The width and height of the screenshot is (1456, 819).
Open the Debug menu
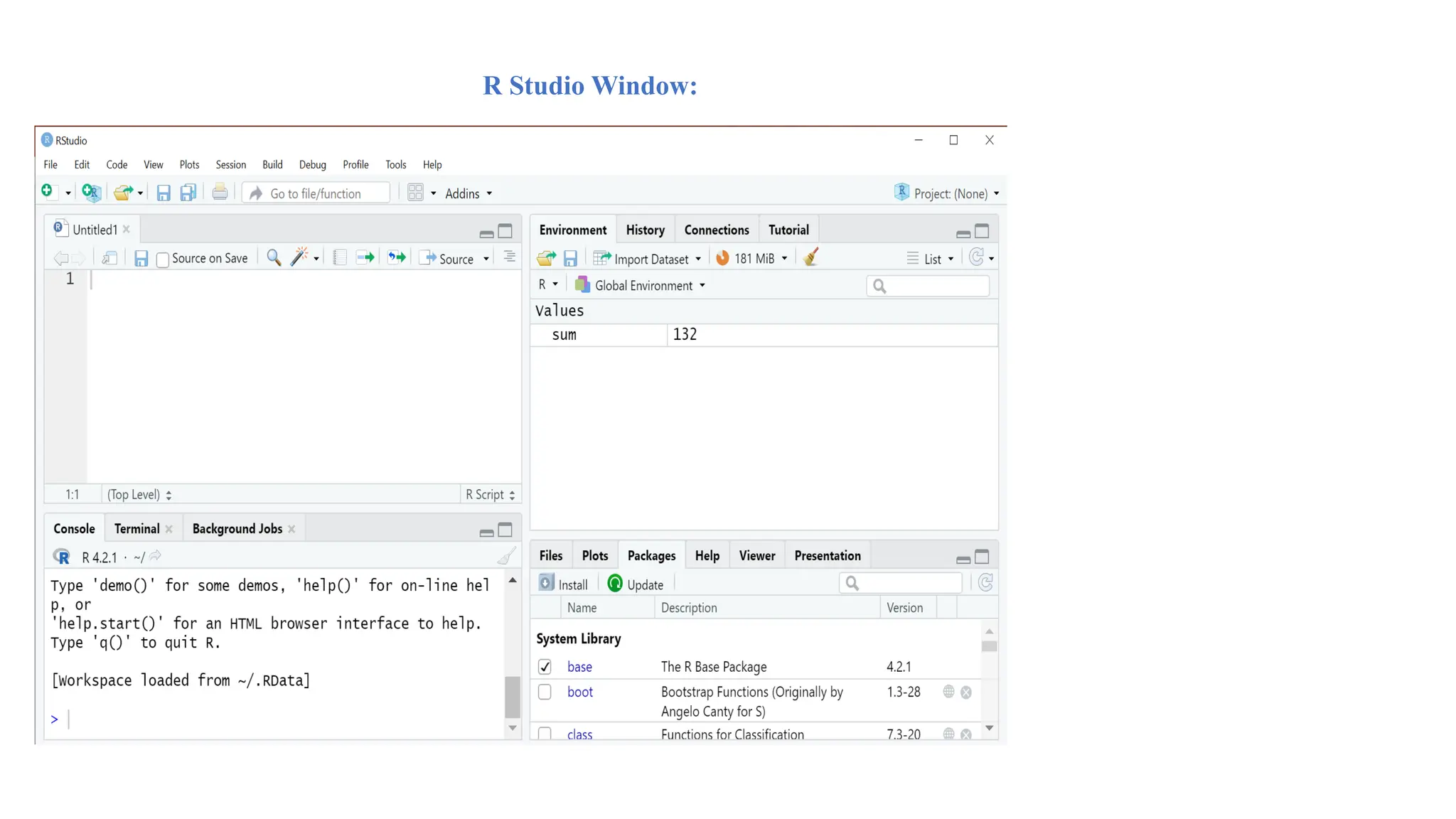pyautogui.click(x=313, y=165)
